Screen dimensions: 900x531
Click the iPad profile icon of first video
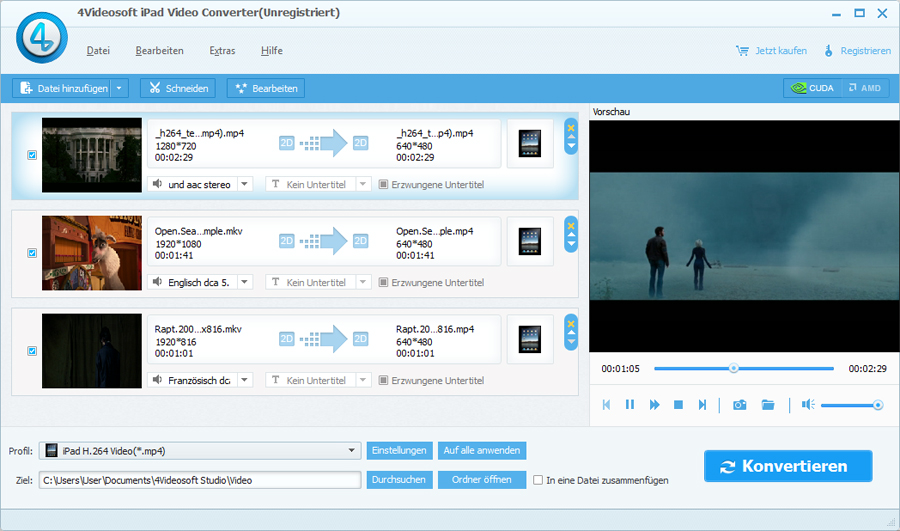[530, 144]
